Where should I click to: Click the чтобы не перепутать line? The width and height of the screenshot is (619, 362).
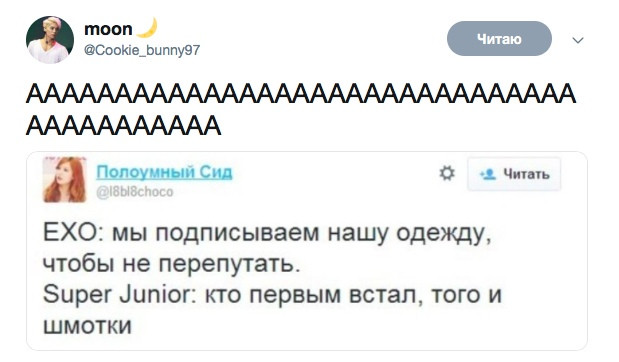coord(172,264)
